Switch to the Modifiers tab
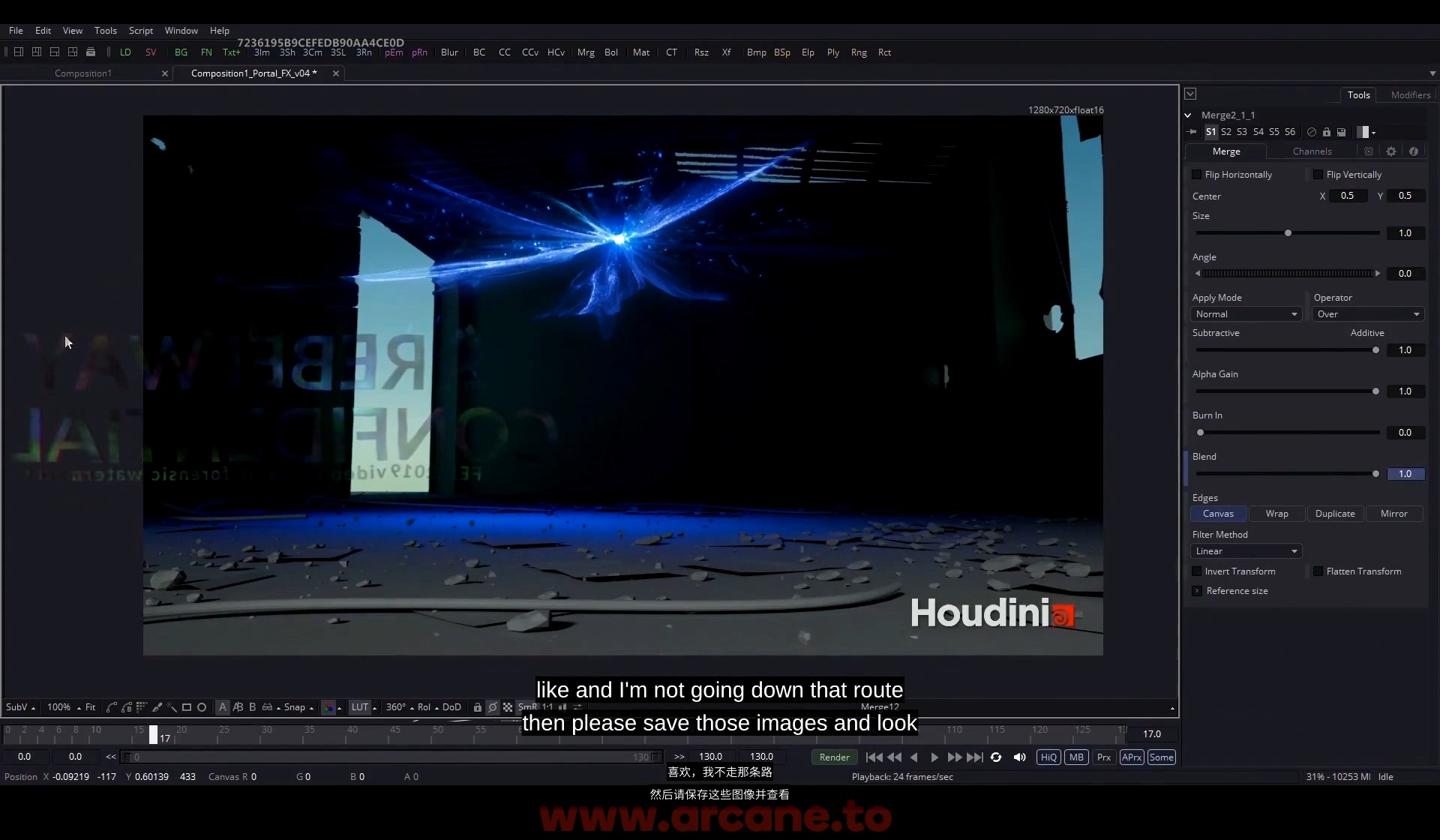The height and width of the screenshot is (840, 1440). coord(1411,95)
